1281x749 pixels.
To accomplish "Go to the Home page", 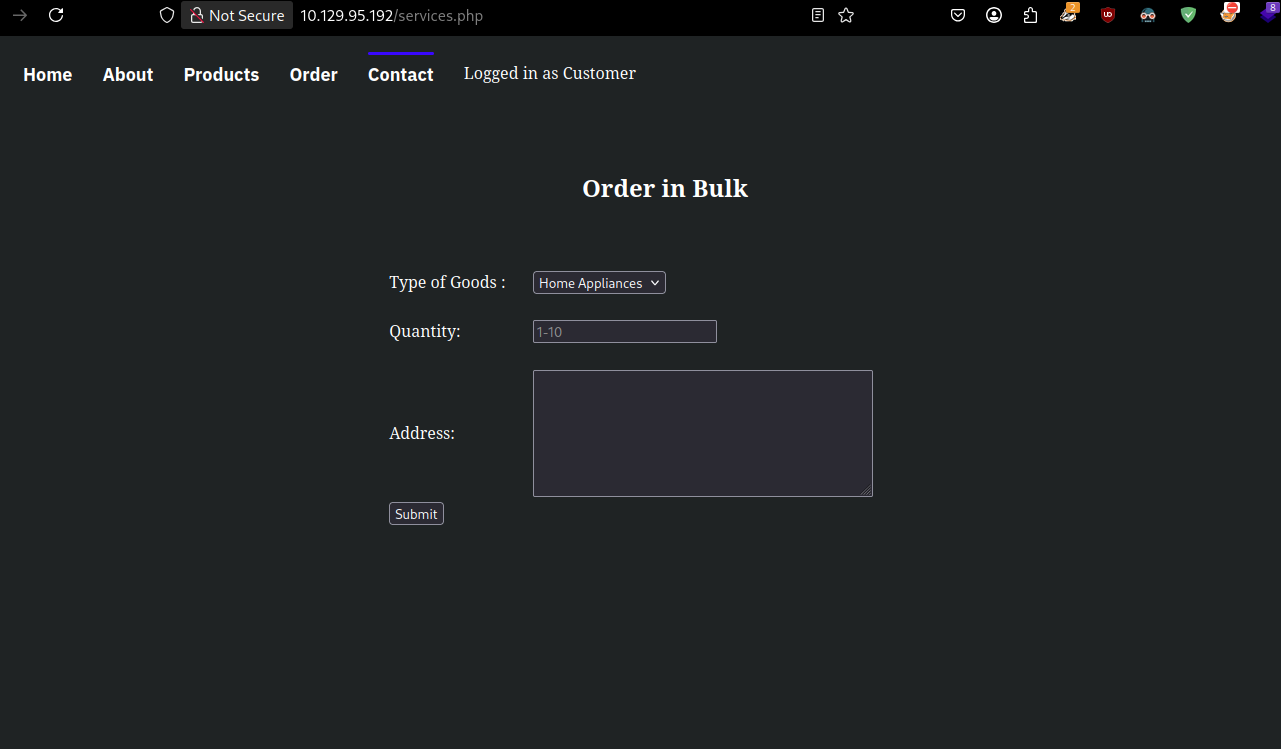I will [48, 75].
